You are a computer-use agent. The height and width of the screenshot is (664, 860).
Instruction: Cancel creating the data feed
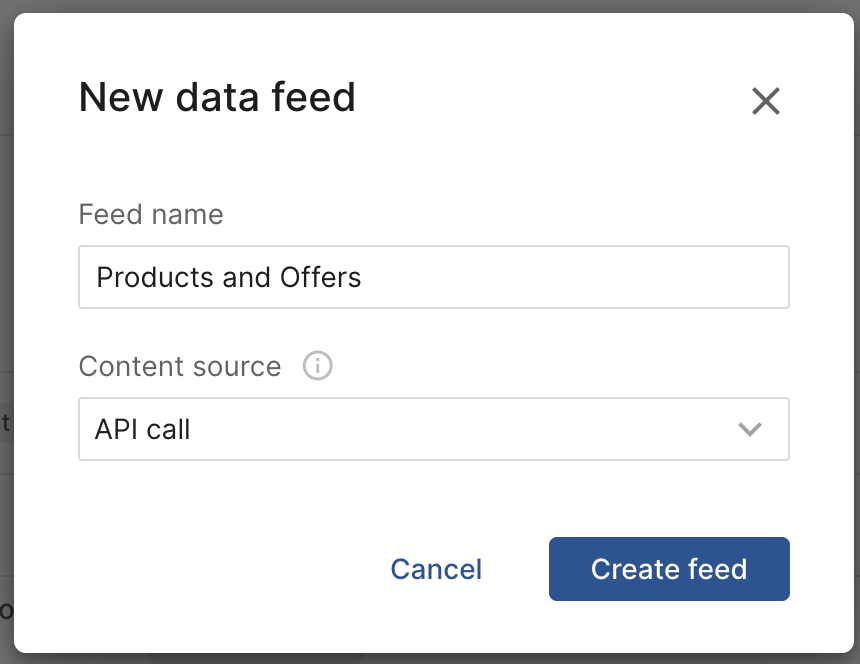click(x=436, y=569)
